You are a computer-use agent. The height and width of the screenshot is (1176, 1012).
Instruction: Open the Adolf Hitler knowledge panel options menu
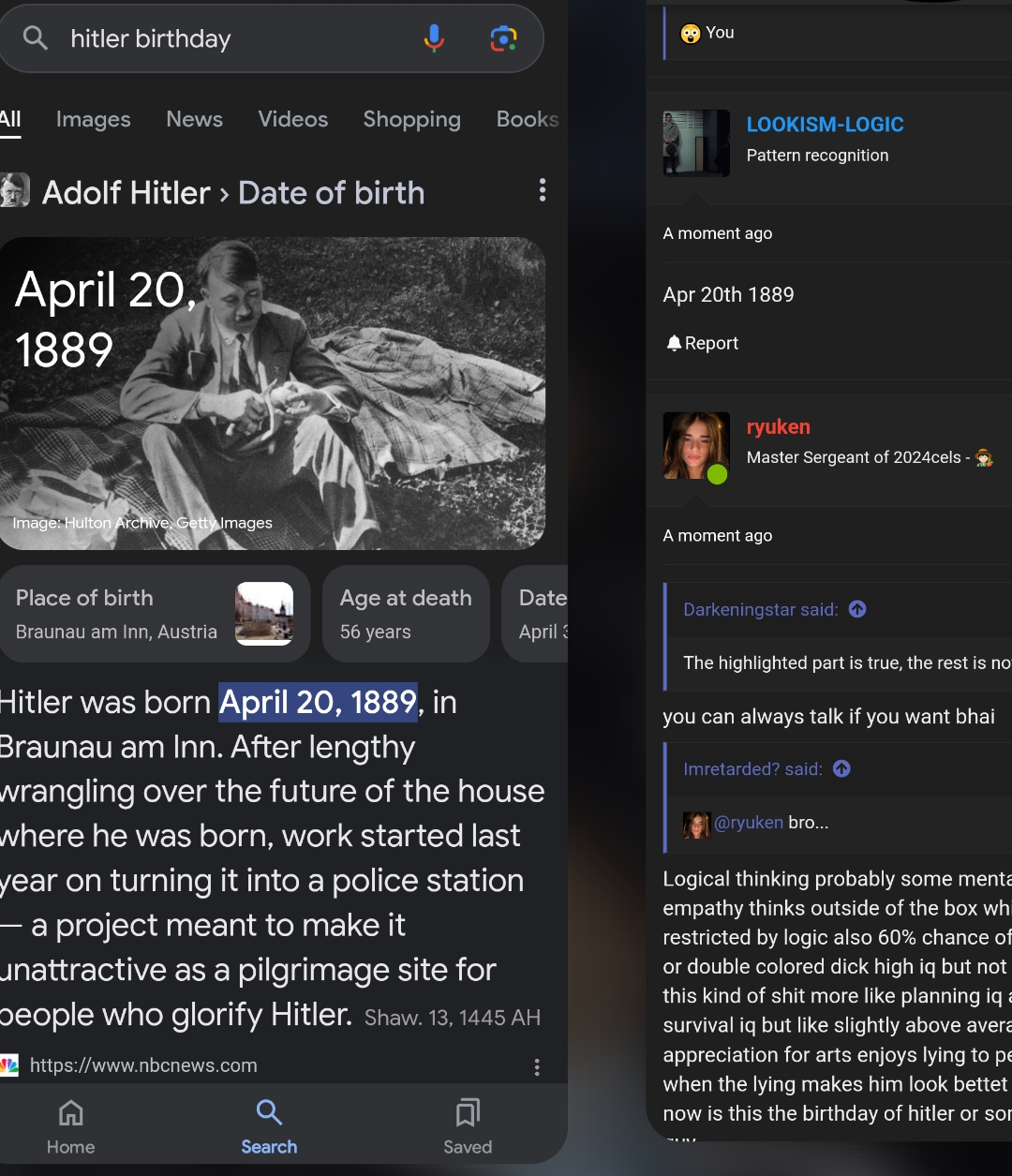(542, 191)
